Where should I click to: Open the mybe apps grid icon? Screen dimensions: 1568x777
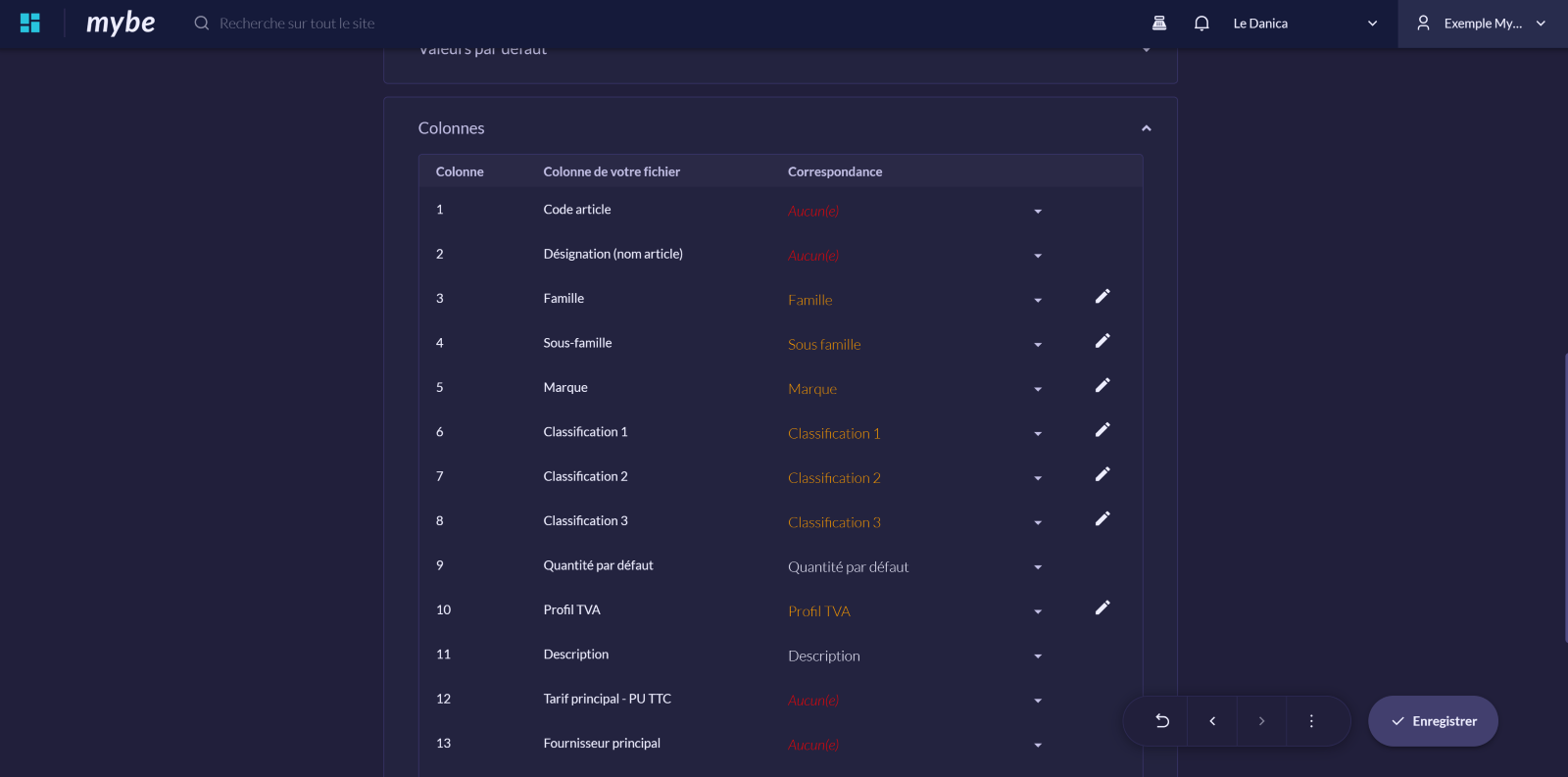[30, 24]
